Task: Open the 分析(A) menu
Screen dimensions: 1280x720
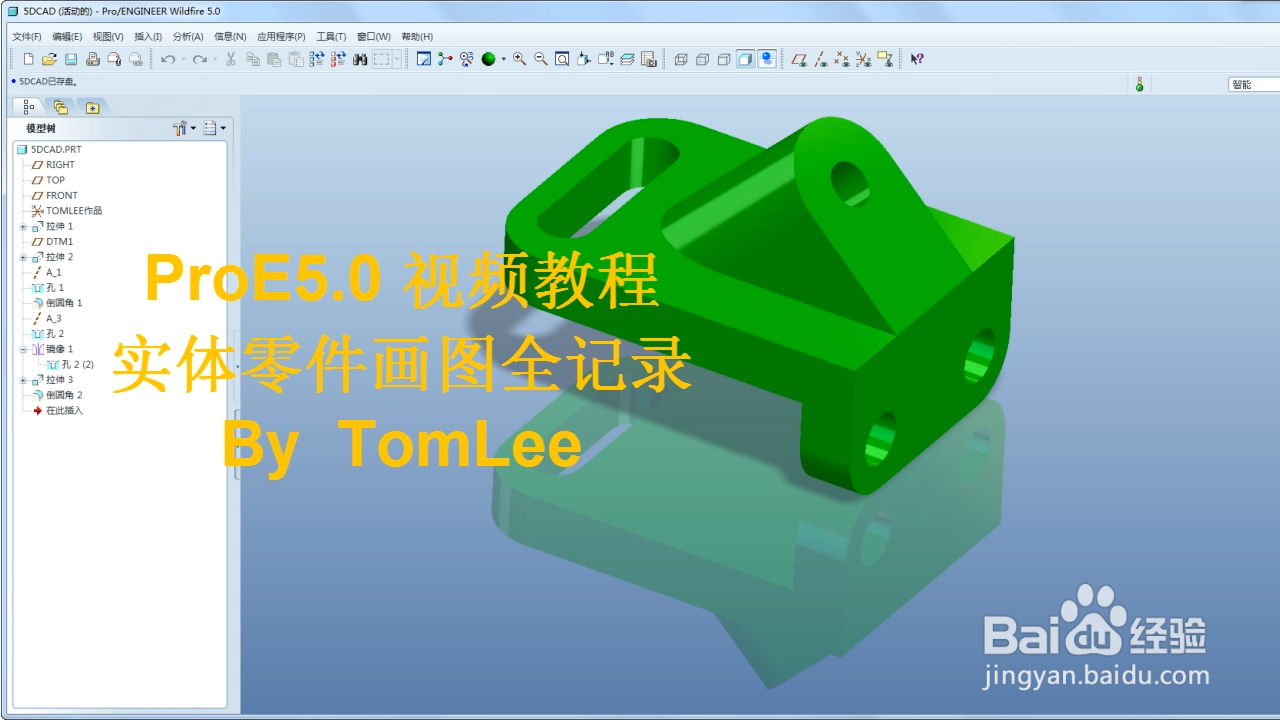Action: [x=188, y=37]
